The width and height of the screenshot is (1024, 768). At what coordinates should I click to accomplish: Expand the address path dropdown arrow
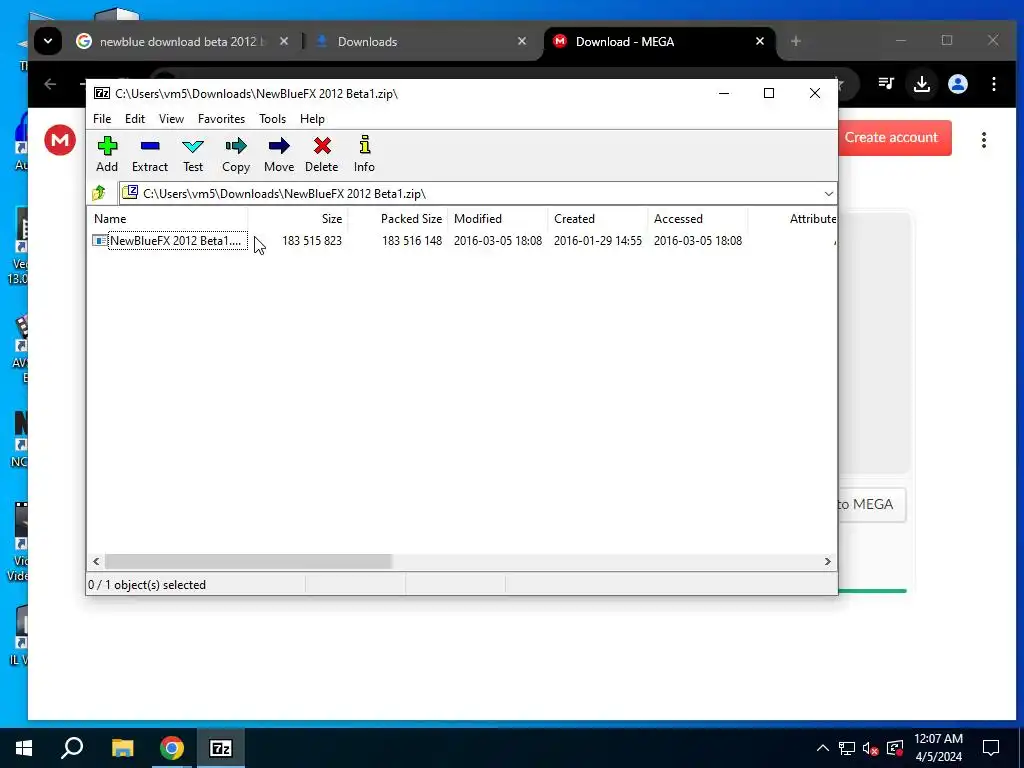pos(828,194)
